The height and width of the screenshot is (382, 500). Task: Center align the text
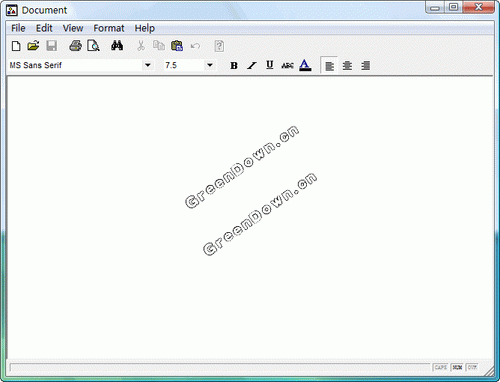[x=347, y=65]
